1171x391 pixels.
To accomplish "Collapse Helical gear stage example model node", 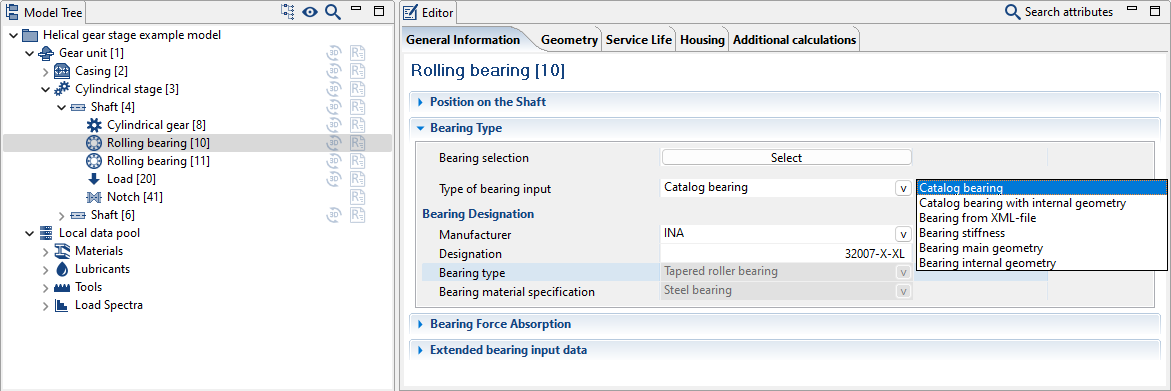I will (13, 35).
